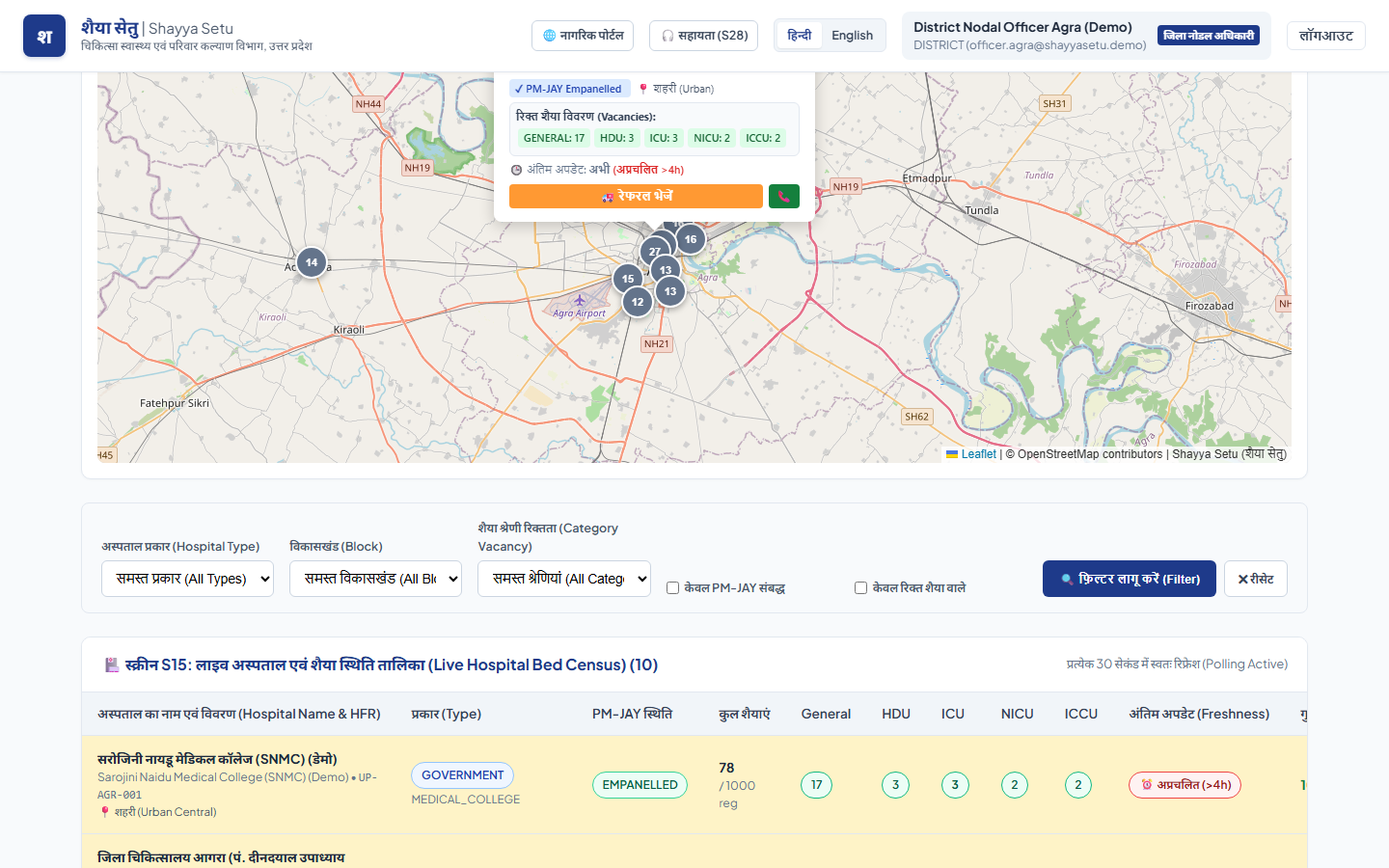Select map cluster marker 27
The image size is (1389, 868).
(x=655, y=251)
